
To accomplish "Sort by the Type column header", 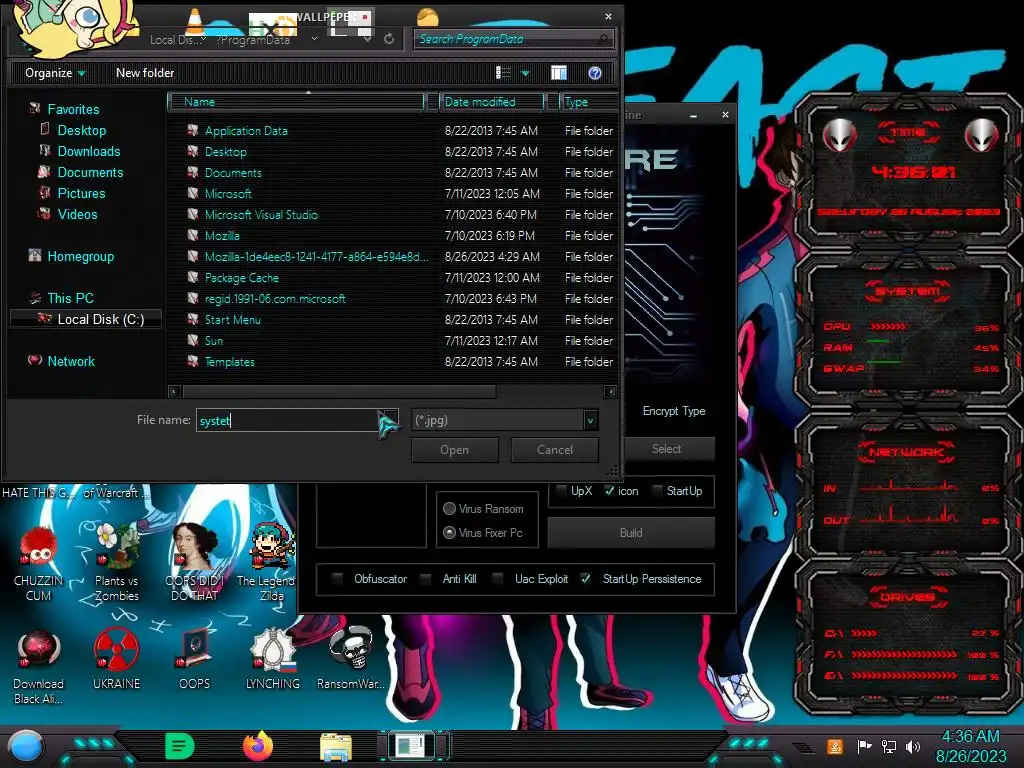I will click(588, 102).
